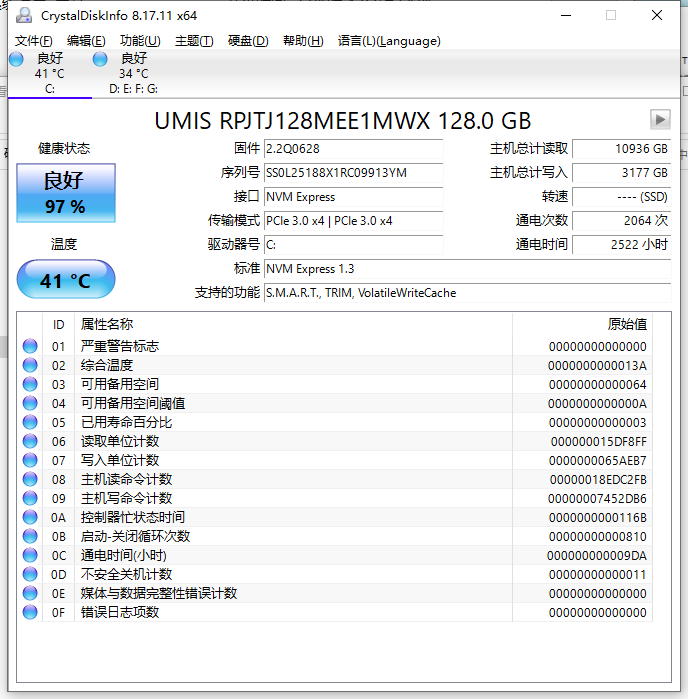Click the serial number field SS0L25188X1RC09913YM
This screenshot has height=699, width=688.
point(354,173)
